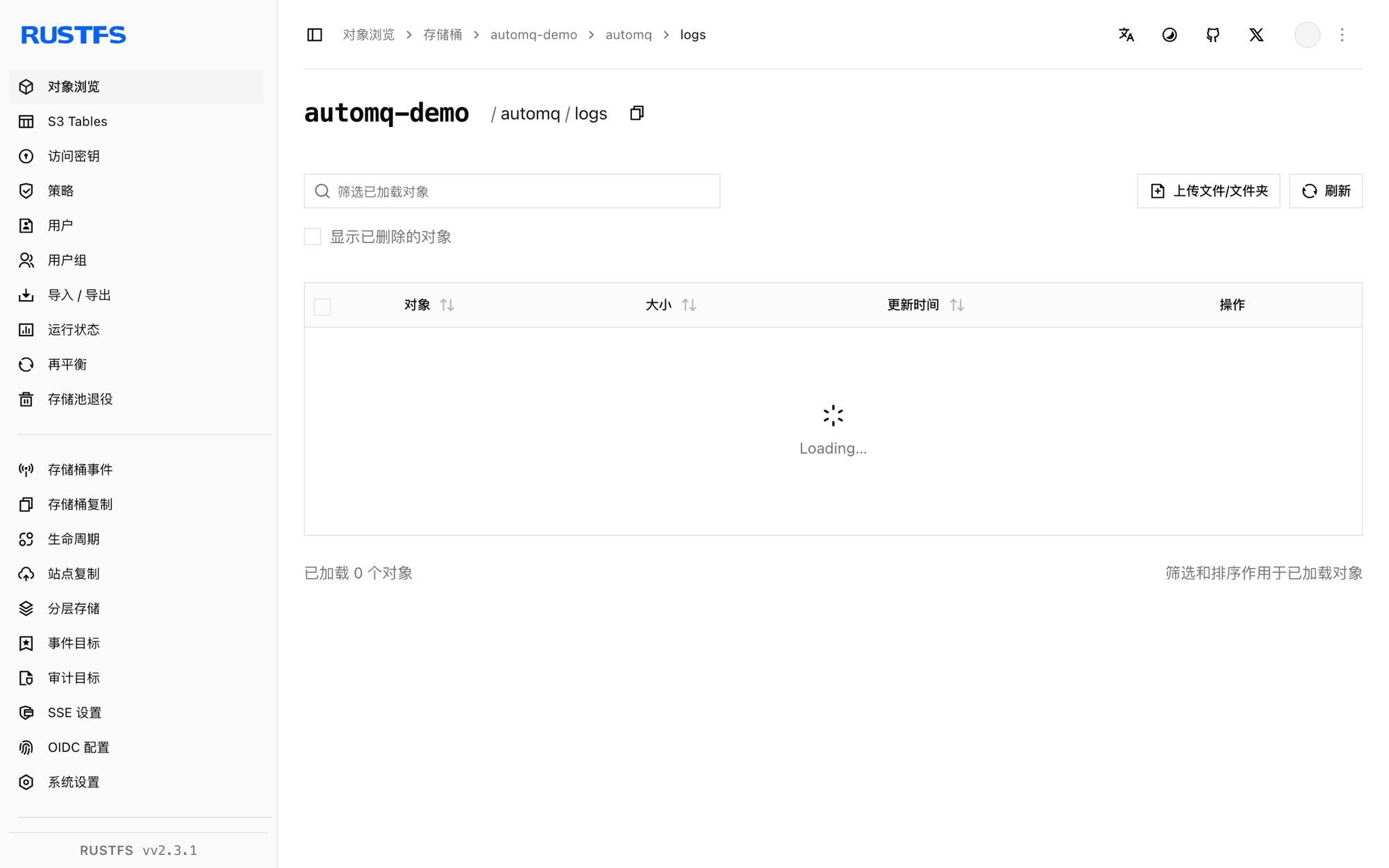The height and width of the screenshot is (868, 1389).
Task: Click the 站点复制 cloud upload icon
Action: [26, 574]
